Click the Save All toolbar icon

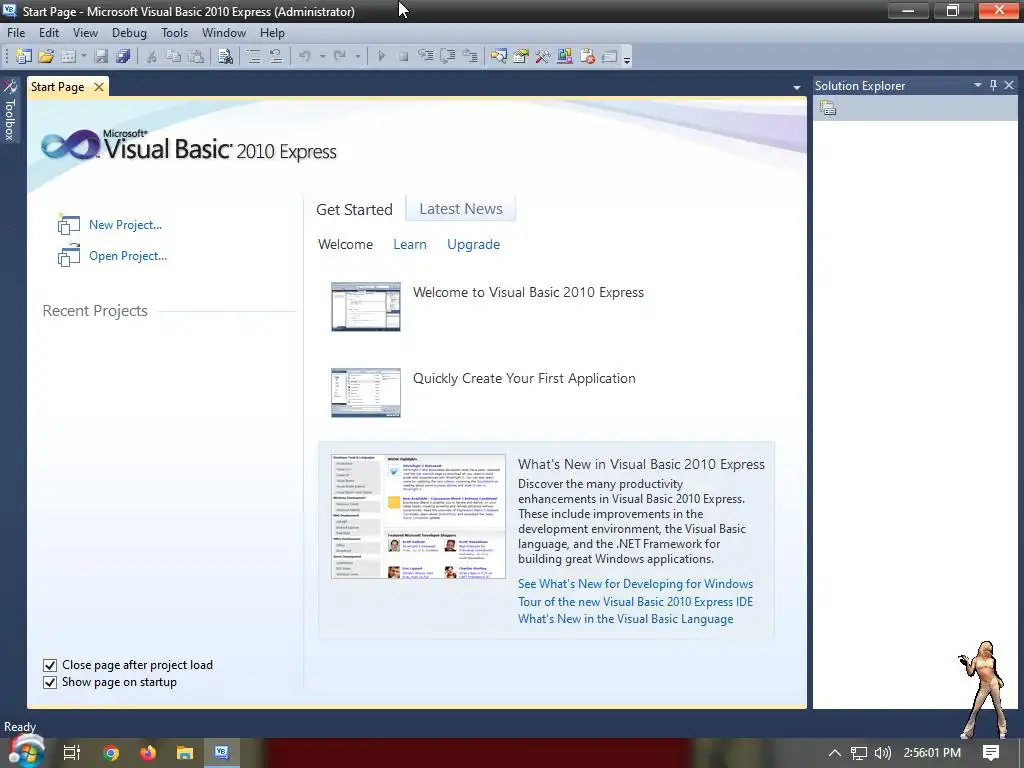click(123, 56)
